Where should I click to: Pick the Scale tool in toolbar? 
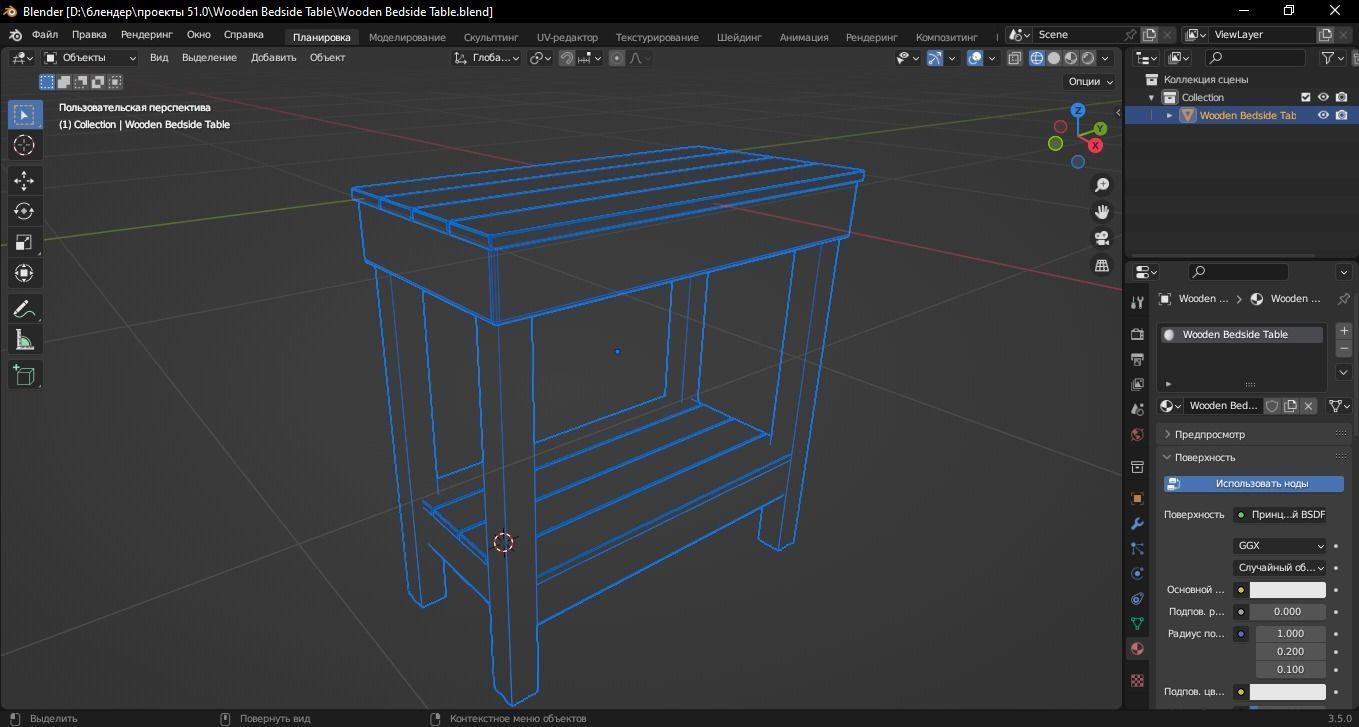(x=24, y=242)
